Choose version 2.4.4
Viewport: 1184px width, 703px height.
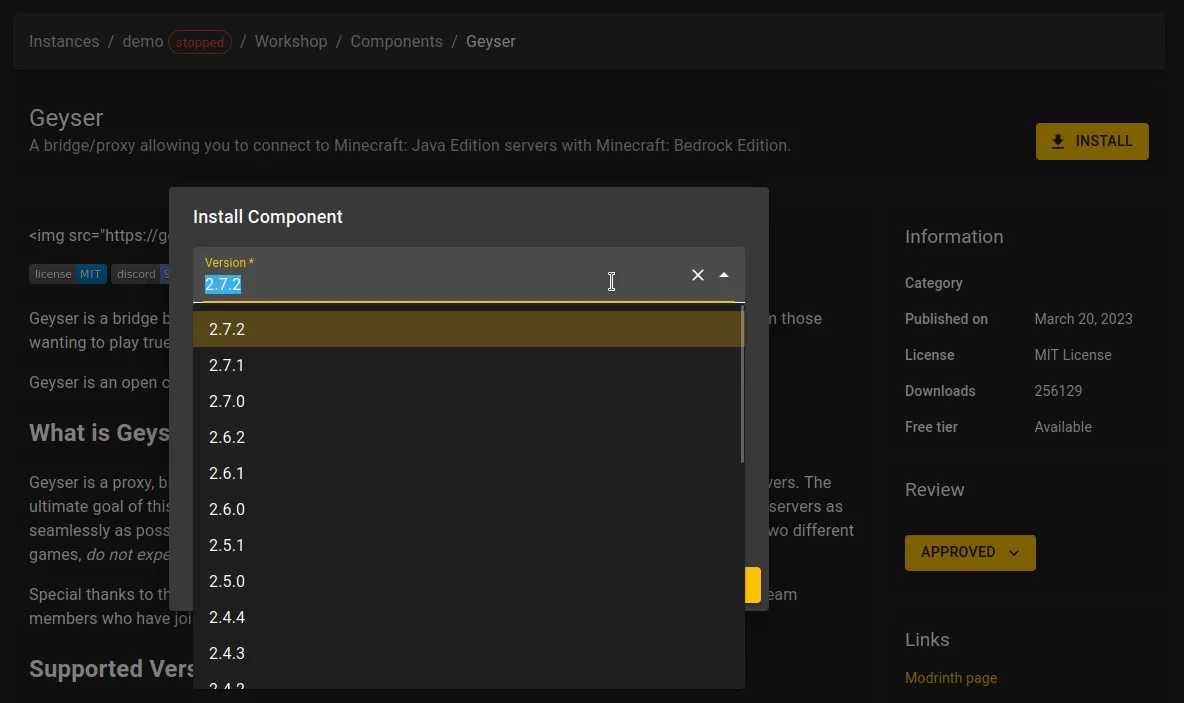(x=467, y=618)
